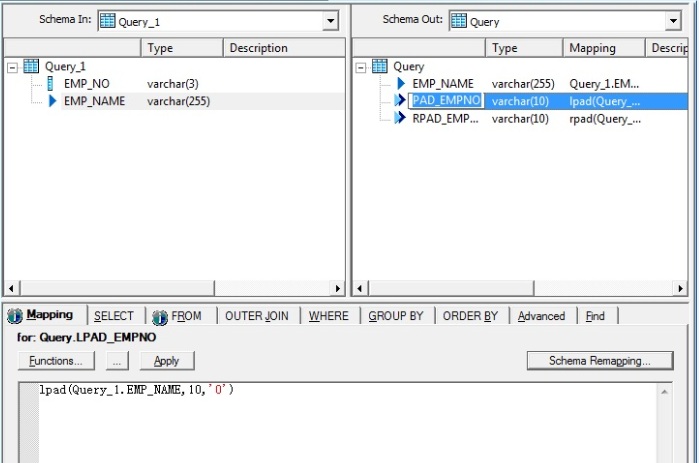Open the Find tab
Screen dimensions: 699x463
coord(595,316)
